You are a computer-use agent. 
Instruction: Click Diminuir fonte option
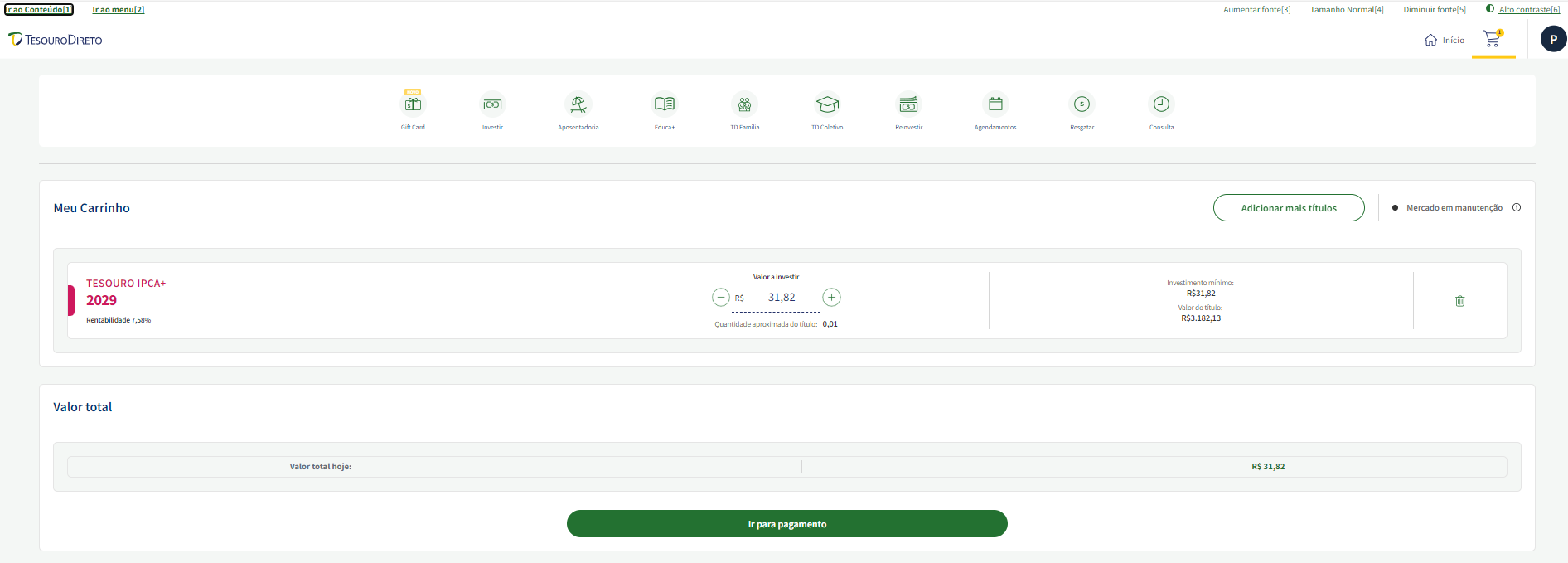pyautogui.click(x=1435, y=10)
